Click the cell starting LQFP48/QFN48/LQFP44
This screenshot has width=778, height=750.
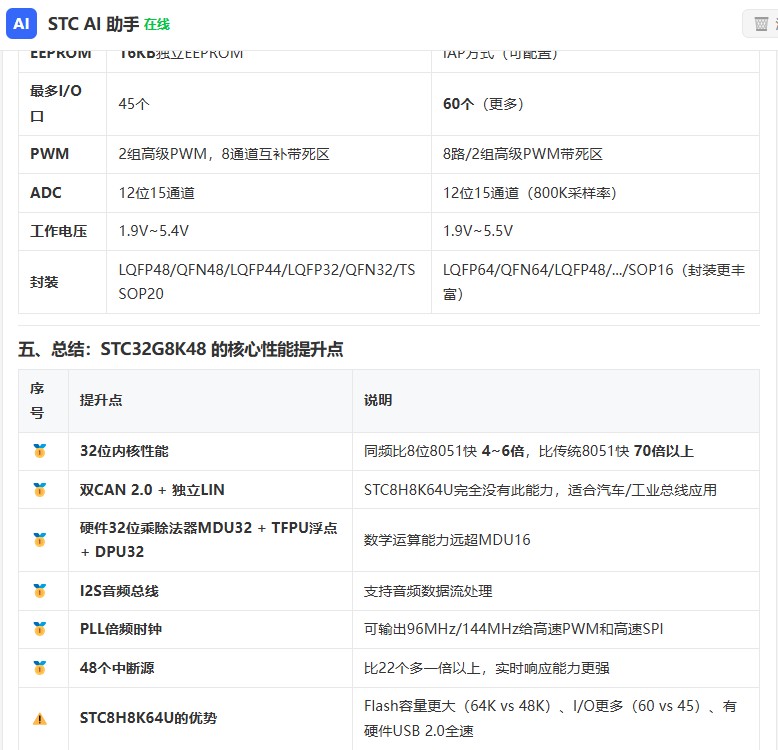267,282
